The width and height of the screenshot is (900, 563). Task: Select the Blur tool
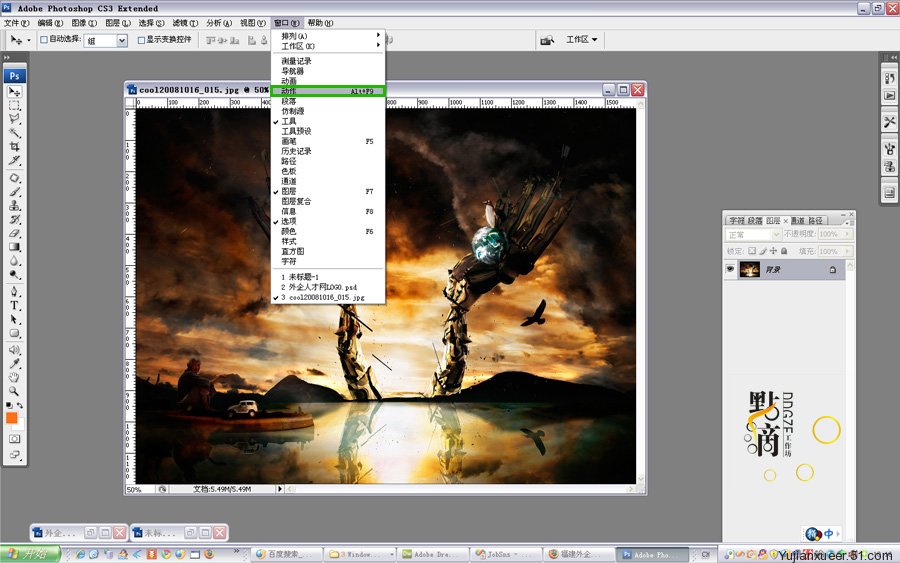[14, 261]
